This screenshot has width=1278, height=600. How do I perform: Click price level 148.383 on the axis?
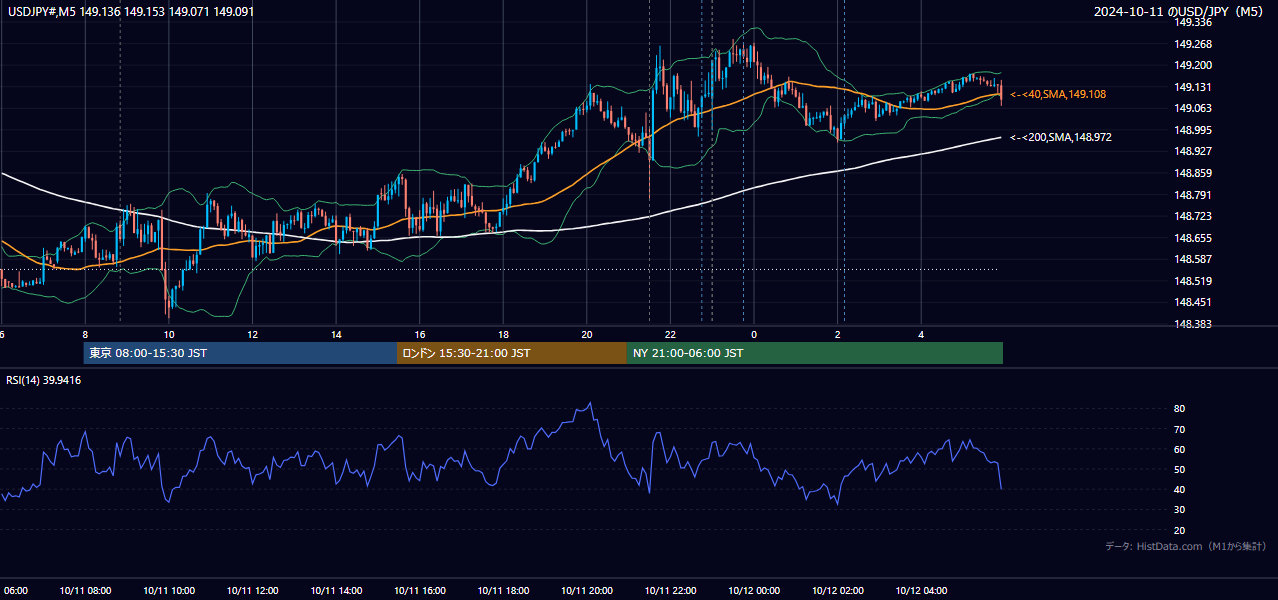1193,324
